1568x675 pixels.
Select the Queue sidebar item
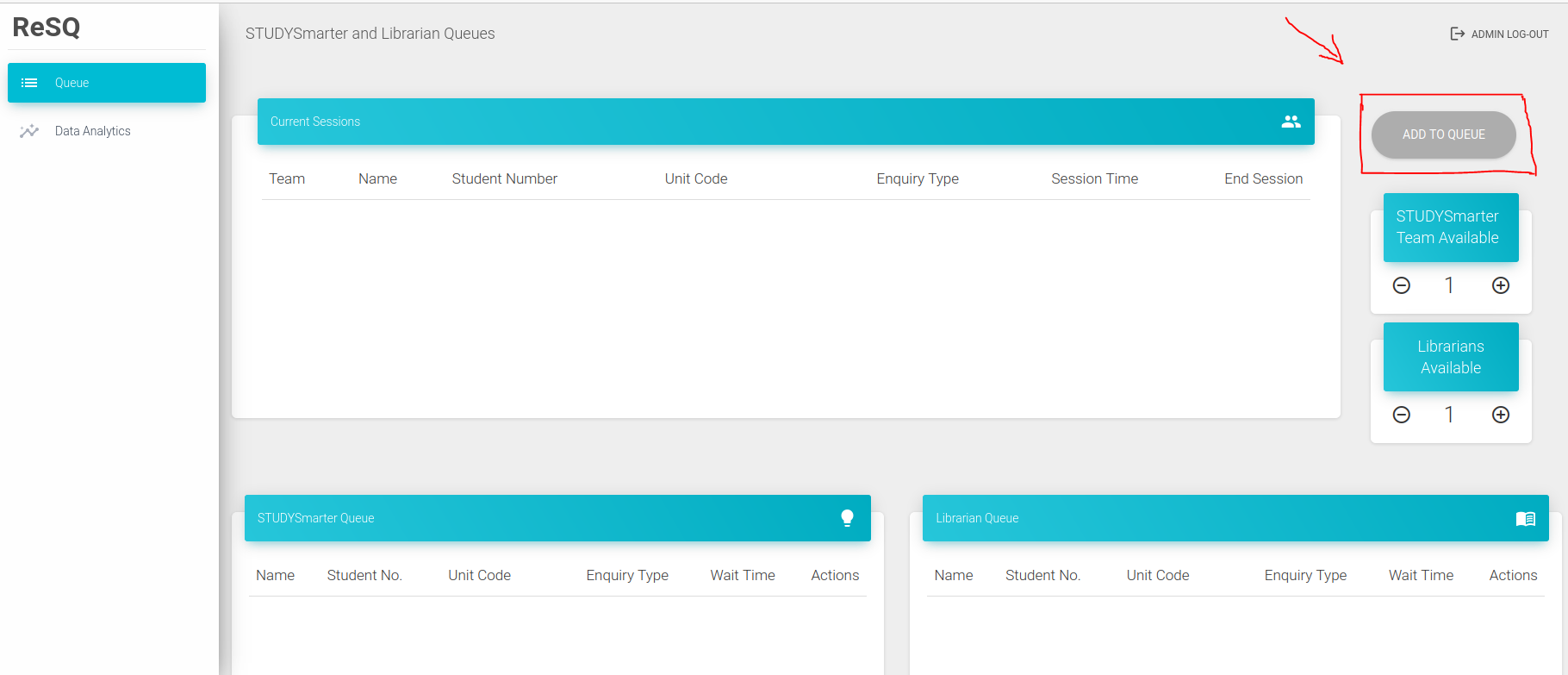[107, 83]
